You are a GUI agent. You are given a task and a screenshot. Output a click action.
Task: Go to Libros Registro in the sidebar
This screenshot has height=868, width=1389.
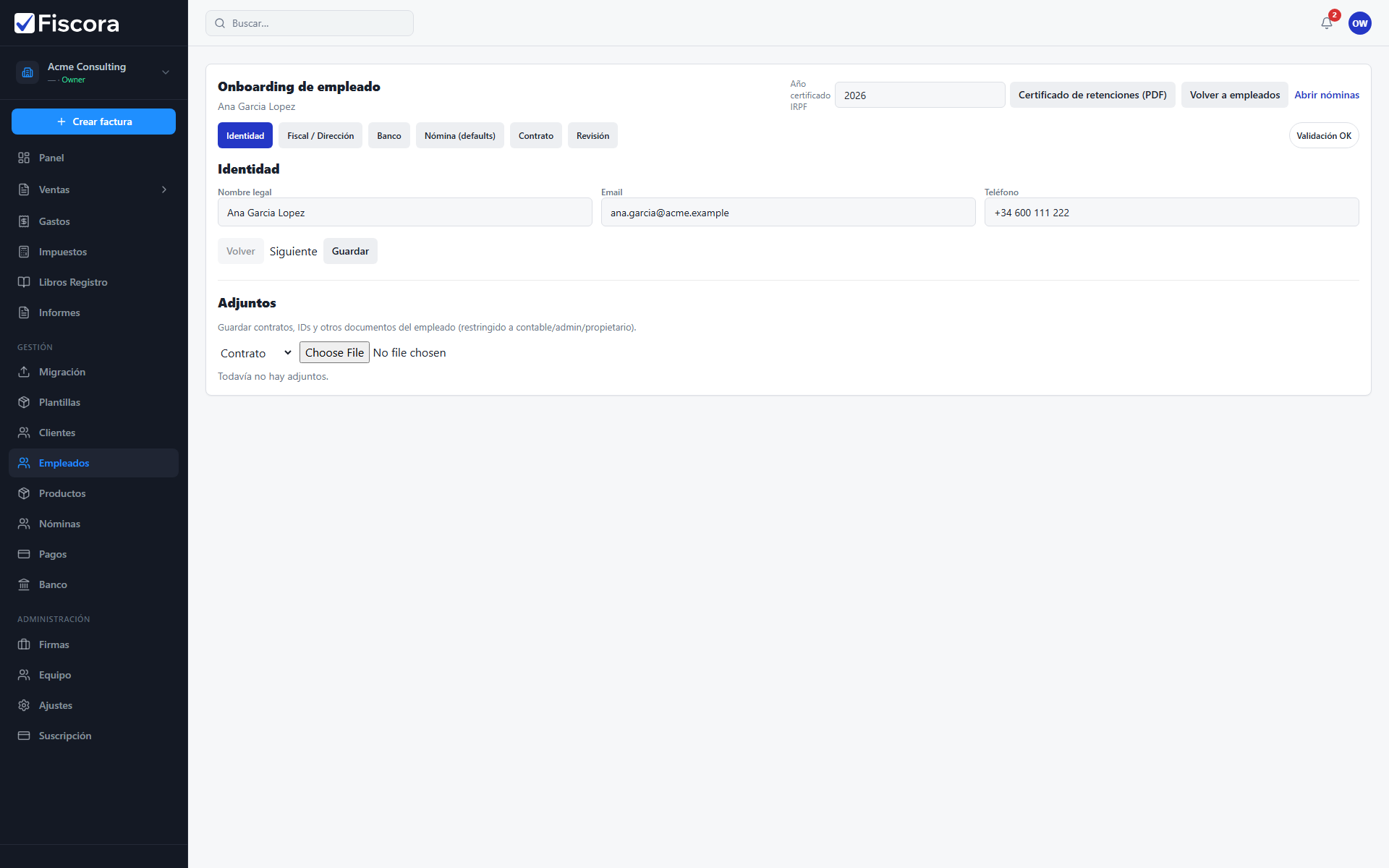click(x=94, y=282)
